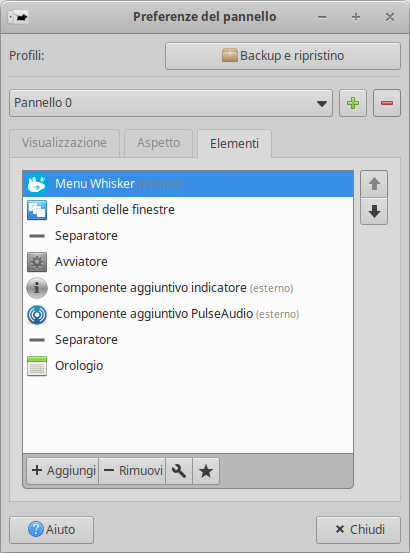Click the star about-item icon

click(206, 471)
